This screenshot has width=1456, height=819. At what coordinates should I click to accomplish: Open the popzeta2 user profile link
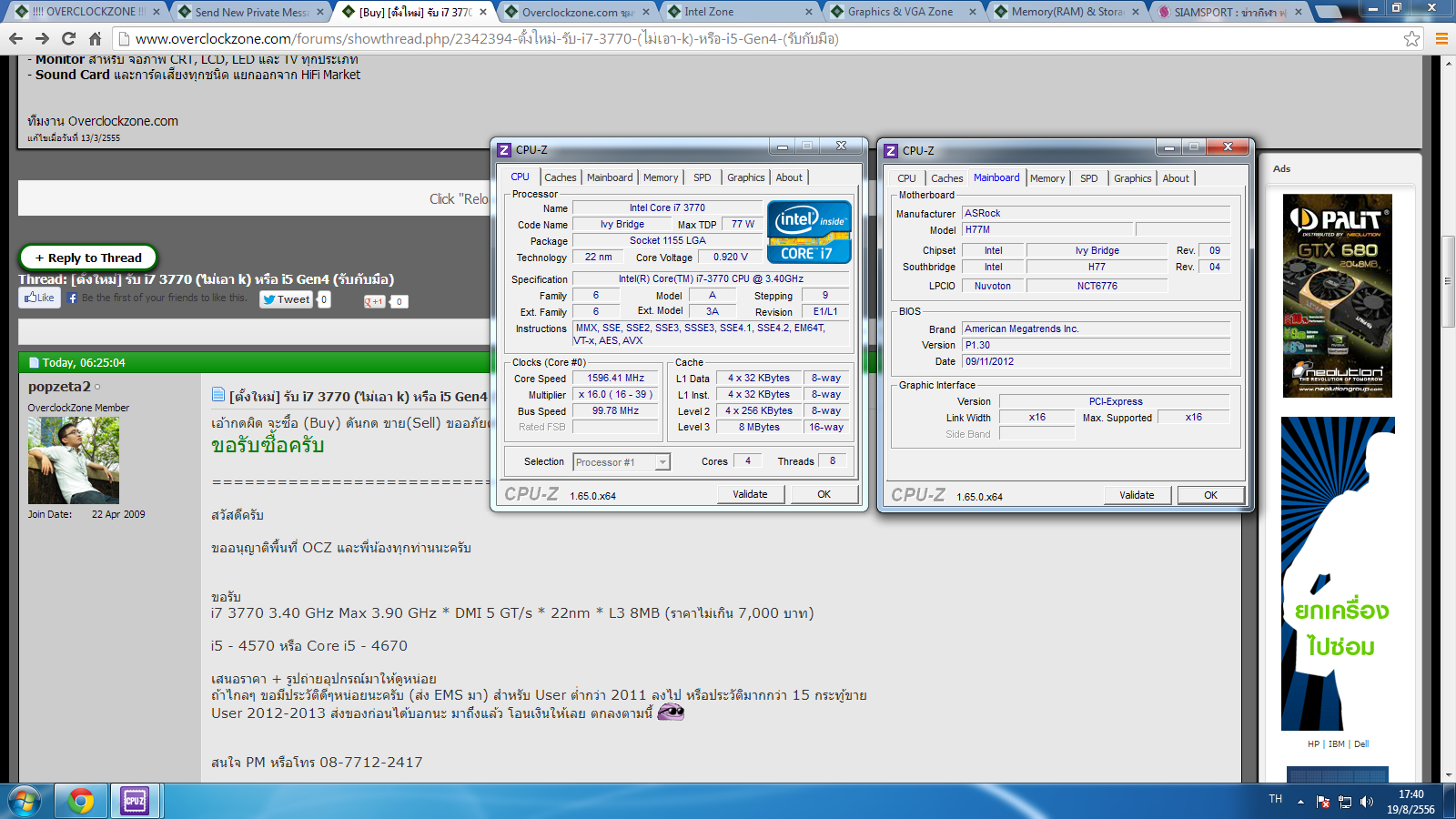[x=59, y=387]
